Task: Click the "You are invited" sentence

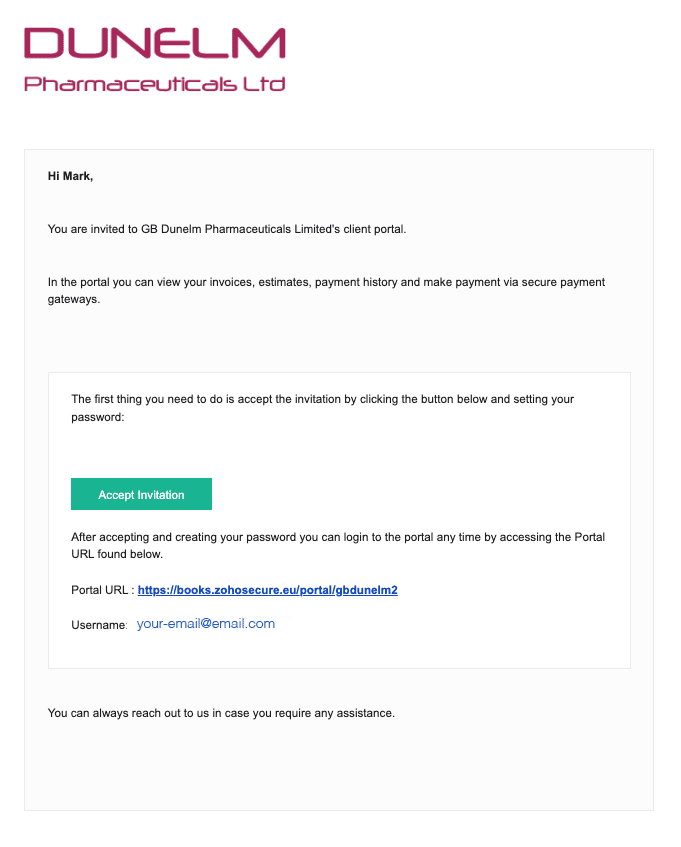Action: click(227, 229)
